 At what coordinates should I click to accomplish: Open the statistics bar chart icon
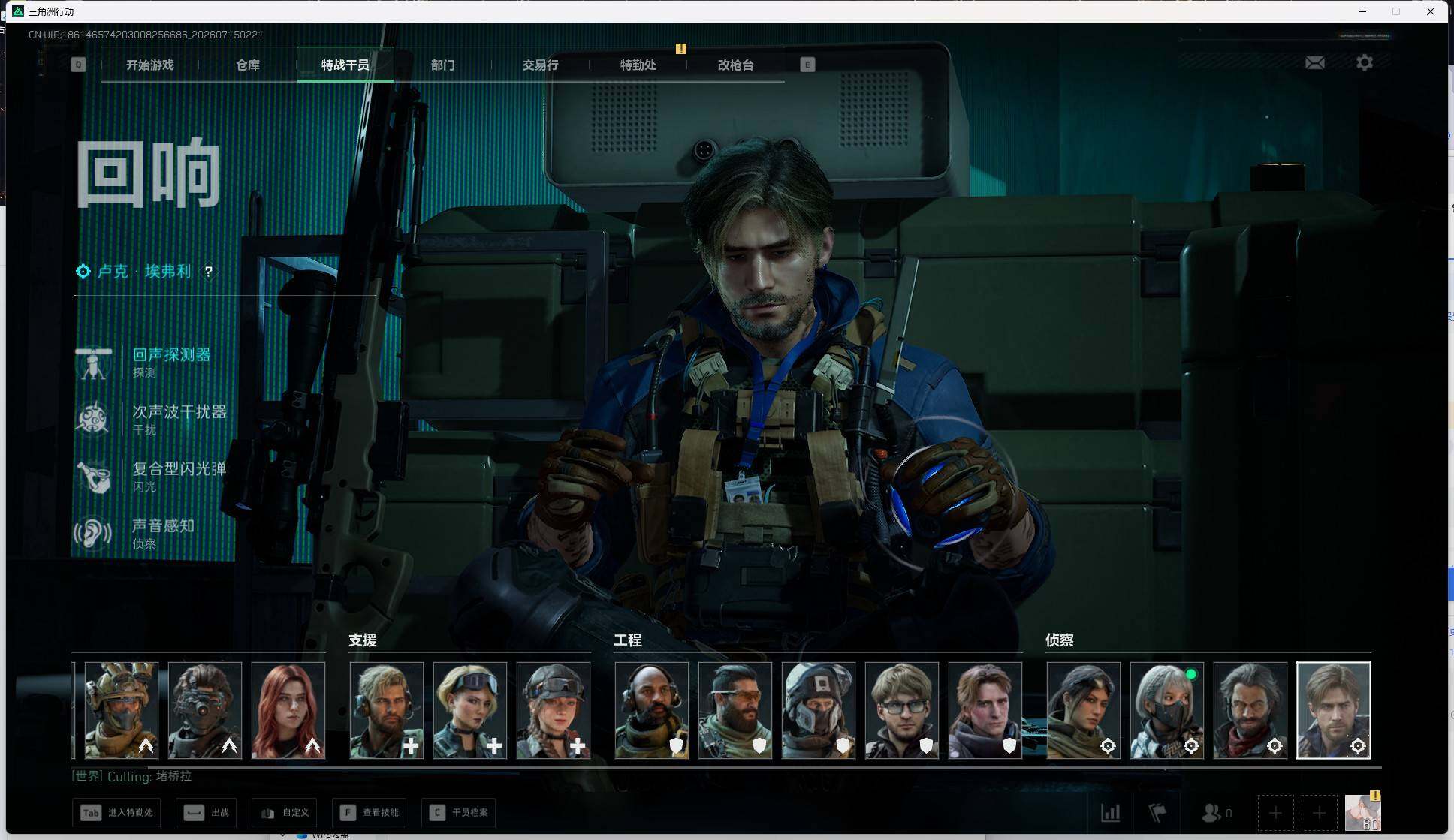[x=1110, y=812]
